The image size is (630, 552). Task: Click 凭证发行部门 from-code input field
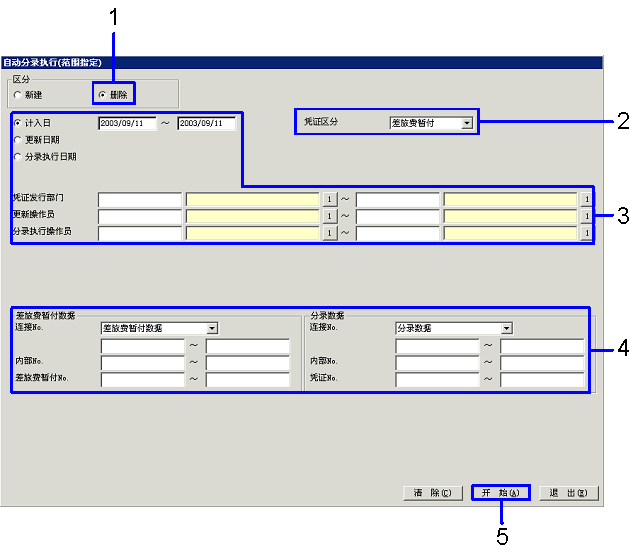pos(140,199)
